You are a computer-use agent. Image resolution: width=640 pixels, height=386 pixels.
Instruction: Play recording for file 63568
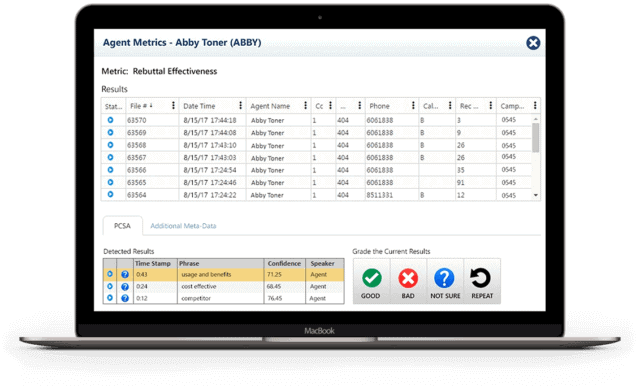pyautogui.click(x=110, y=145)
